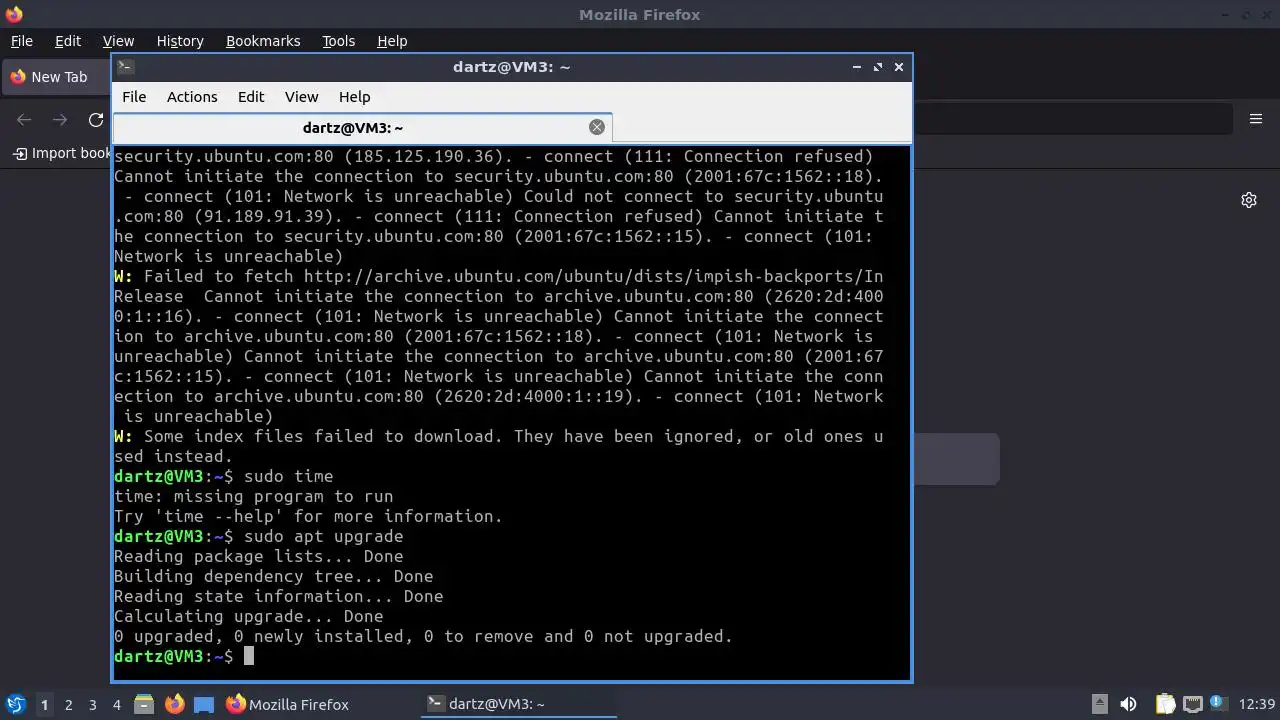Open Firefox History menu
This screenshot has width=1280, height=720.
180,41
